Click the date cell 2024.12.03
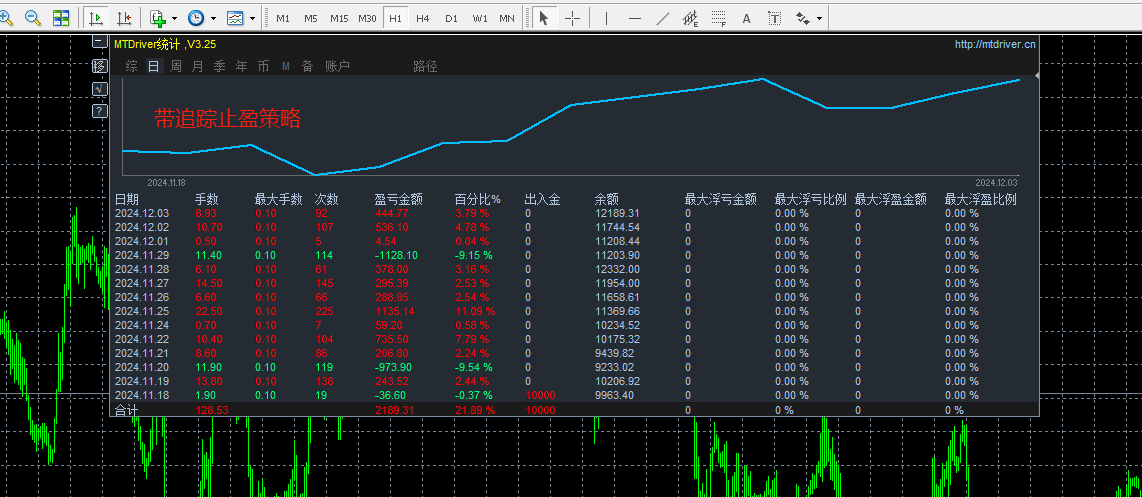 (x=142, y=213)
